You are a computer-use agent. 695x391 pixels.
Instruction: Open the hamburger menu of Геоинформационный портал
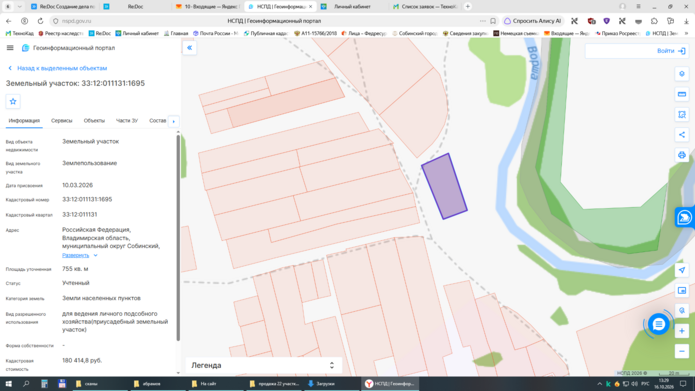10,48
